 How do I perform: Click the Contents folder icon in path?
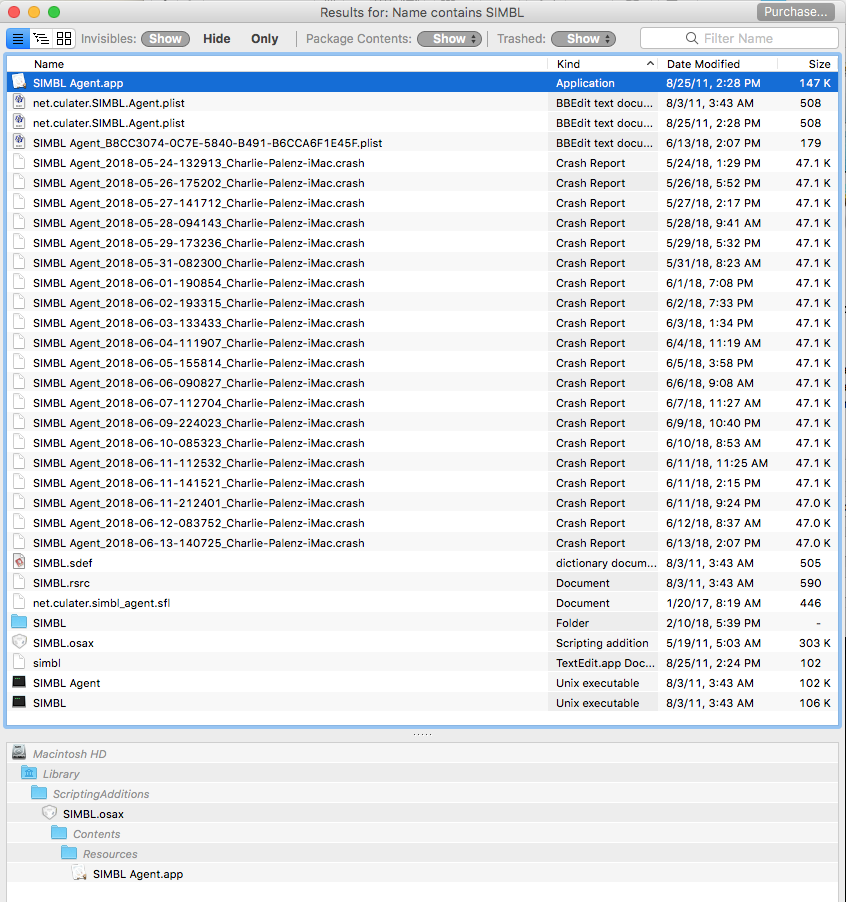coord(59,833)
